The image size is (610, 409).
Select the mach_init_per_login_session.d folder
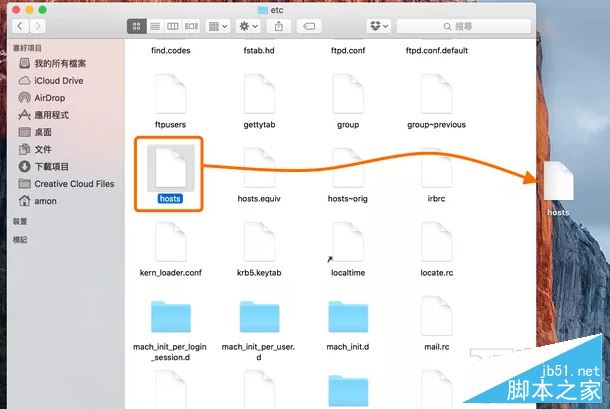[x=170, y=316]
